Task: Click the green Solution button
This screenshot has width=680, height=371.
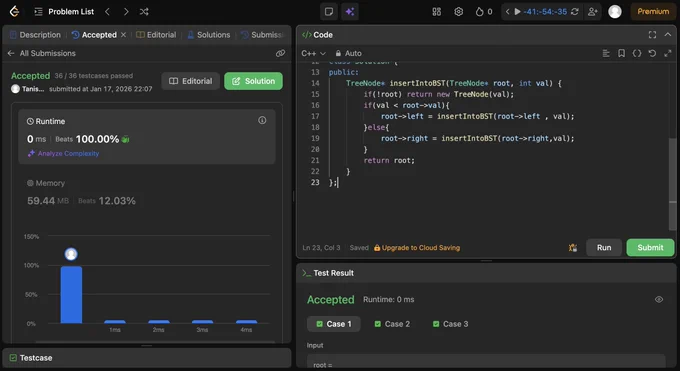Action: (x=253, y=81)
